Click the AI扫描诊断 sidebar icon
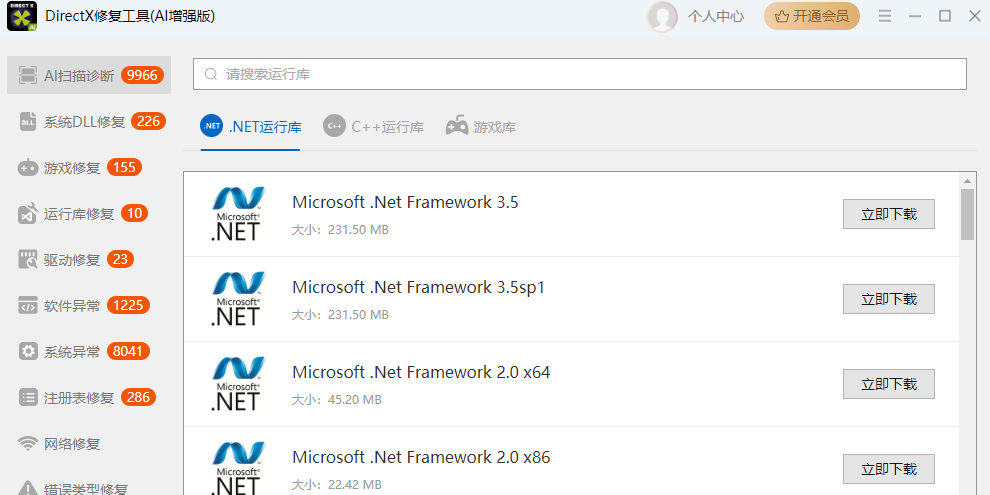The width and height of the screenshot is (990, 495). click(28, 75)
